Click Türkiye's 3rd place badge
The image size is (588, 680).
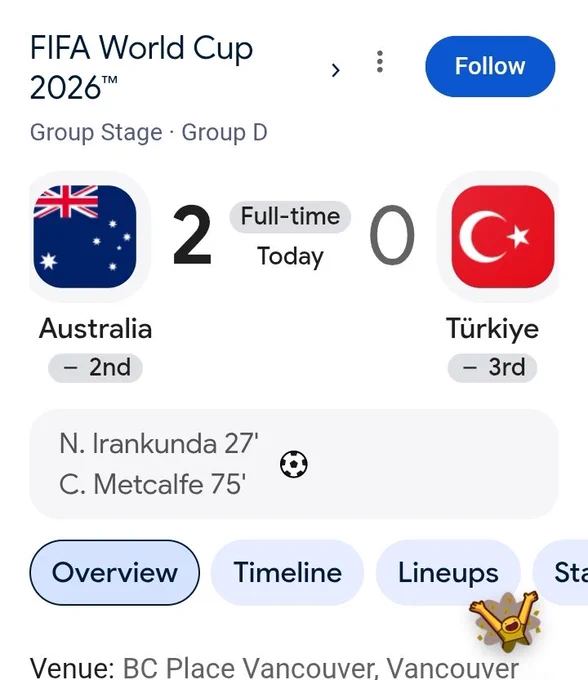[492, 368]
